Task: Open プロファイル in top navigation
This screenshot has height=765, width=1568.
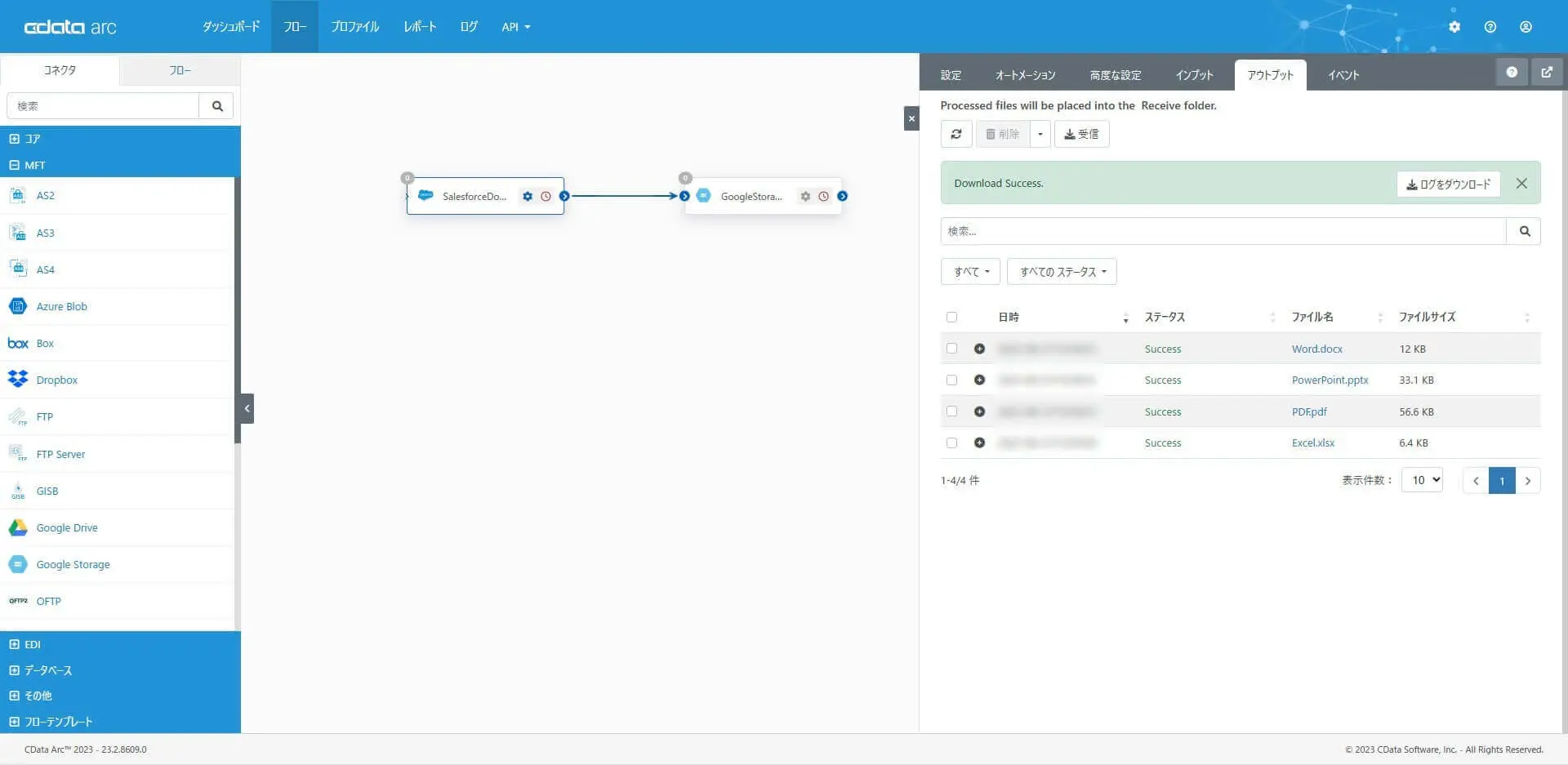Action: point(354,27)
